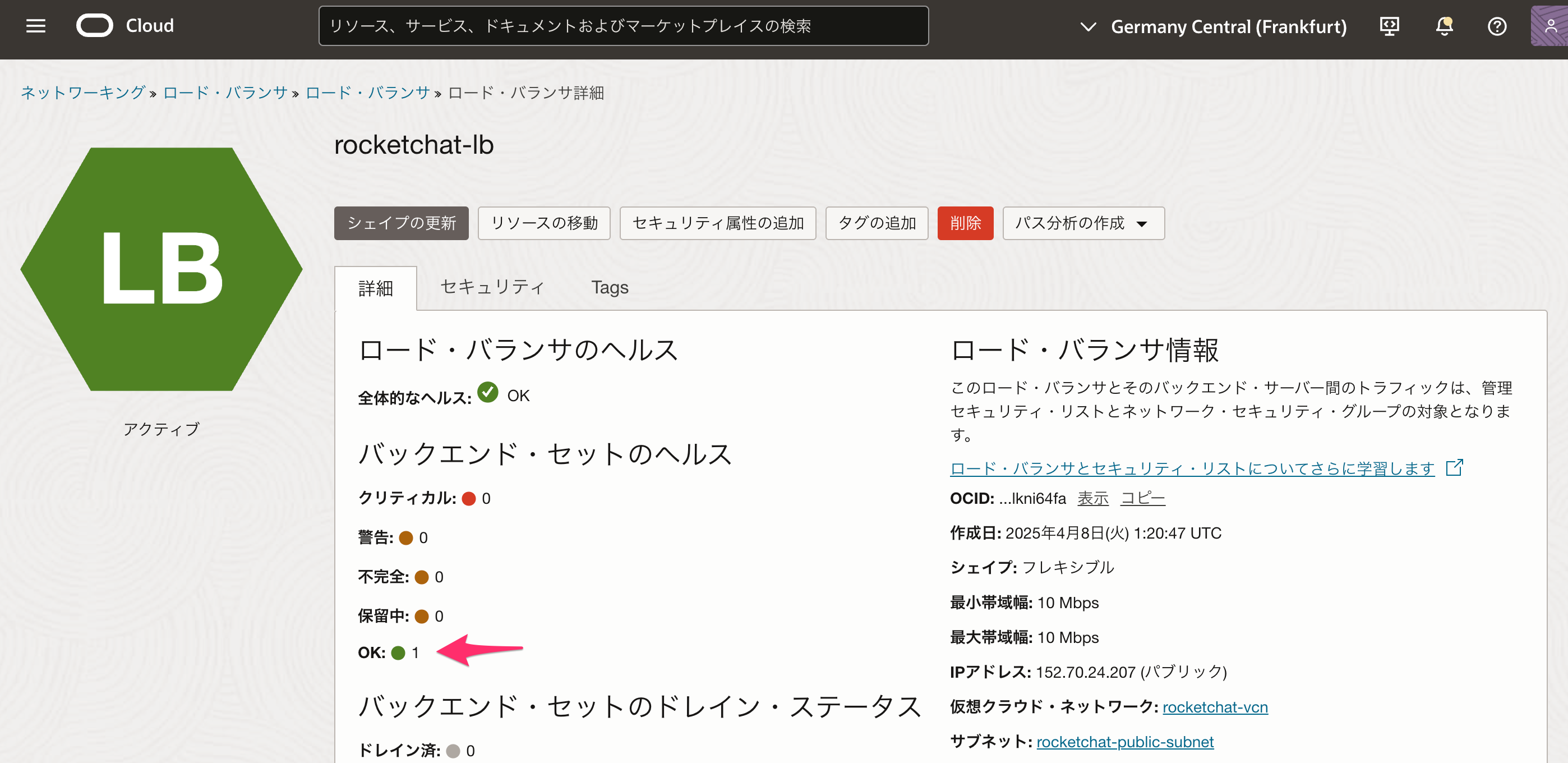This screenshot has height=763, width=1568.
Task: Open the hamburger navigation menu
Action: 36,26
